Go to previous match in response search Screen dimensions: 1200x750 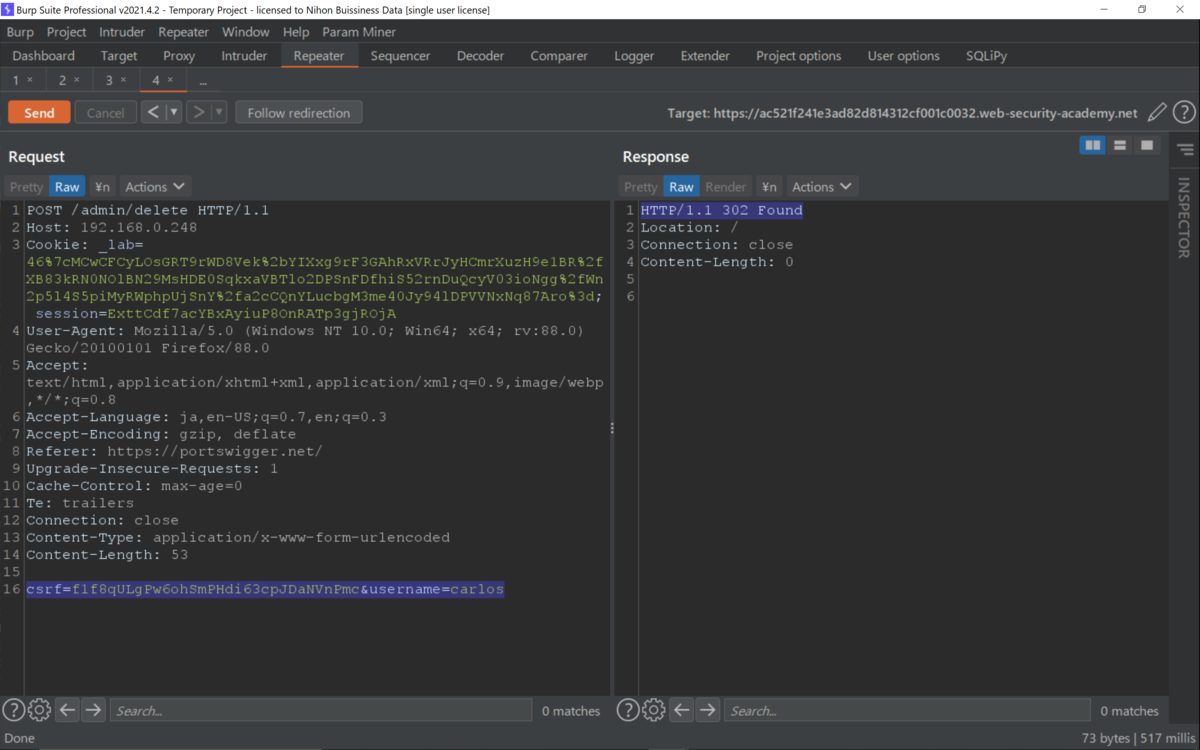tap(681, 710)
